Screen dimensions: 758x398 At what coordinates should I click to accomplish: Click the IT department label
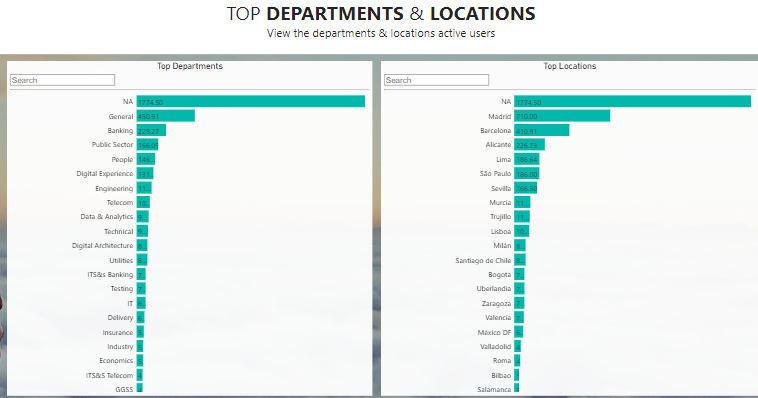pos(130,304)
